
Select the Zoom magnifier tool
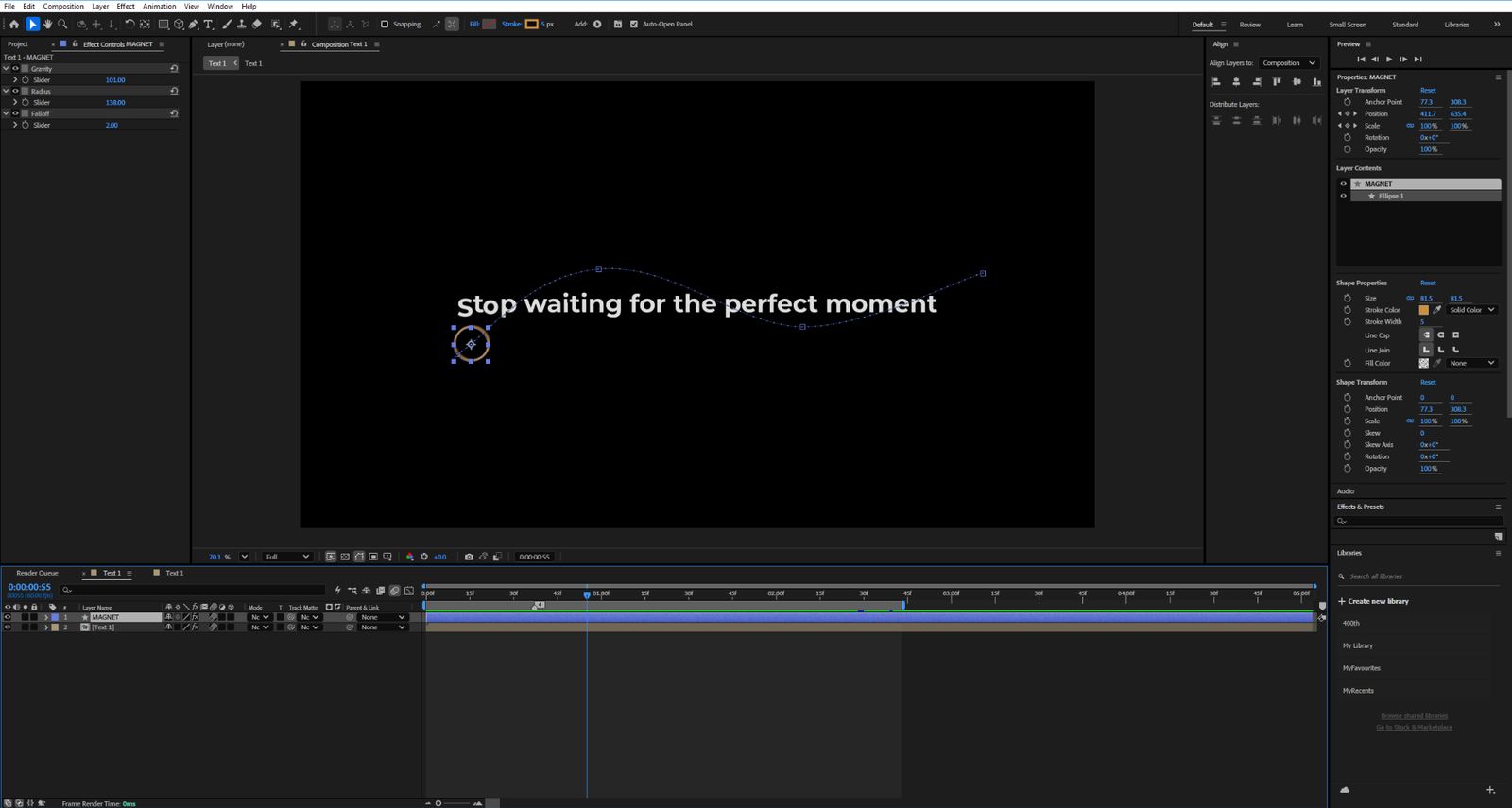click(x=62, y=25)
